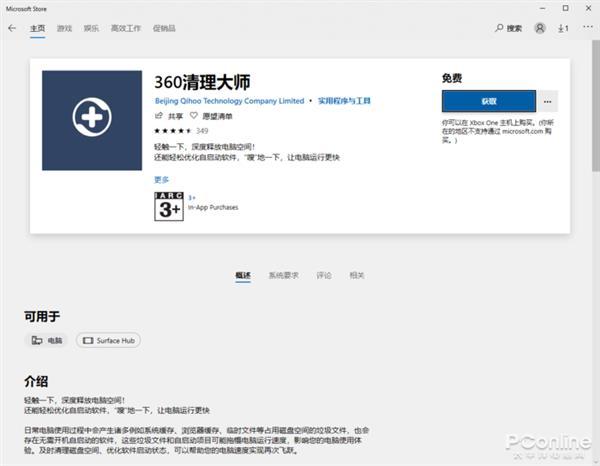This screenshot has height=466, width=600.
Task: Click the Surface Hub device chip
Action: click(x=108, y=340)
